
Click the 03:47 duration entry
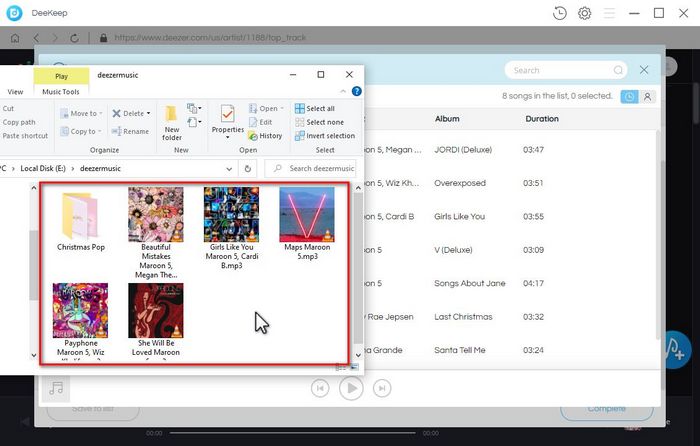point(533,150)
